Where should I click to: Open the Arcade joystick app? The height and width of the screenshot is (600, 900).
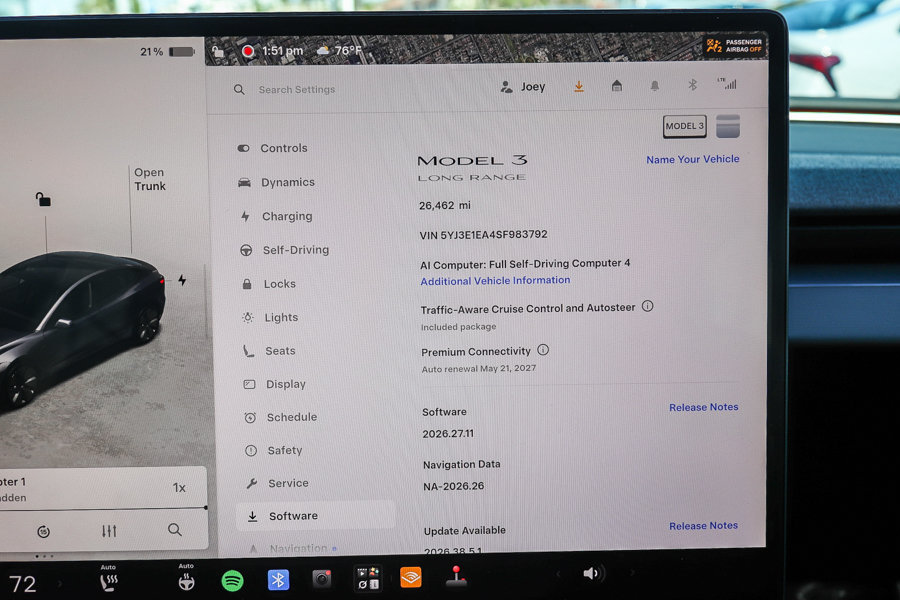tap(456, 576)
